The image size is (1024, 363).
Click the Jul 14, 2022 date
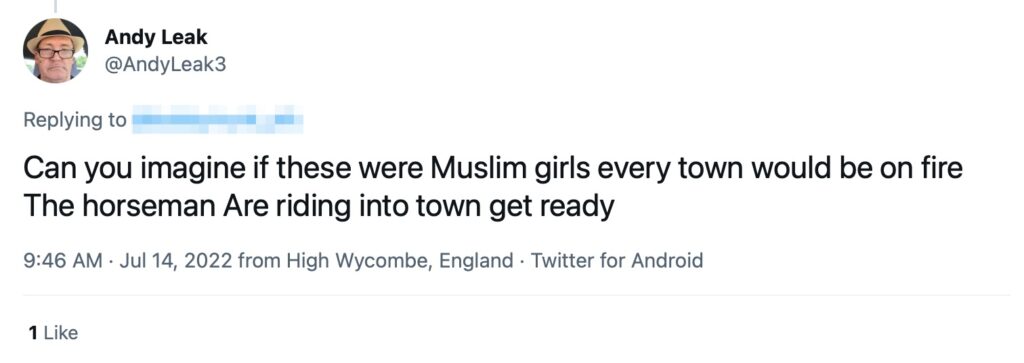point(174,261)
